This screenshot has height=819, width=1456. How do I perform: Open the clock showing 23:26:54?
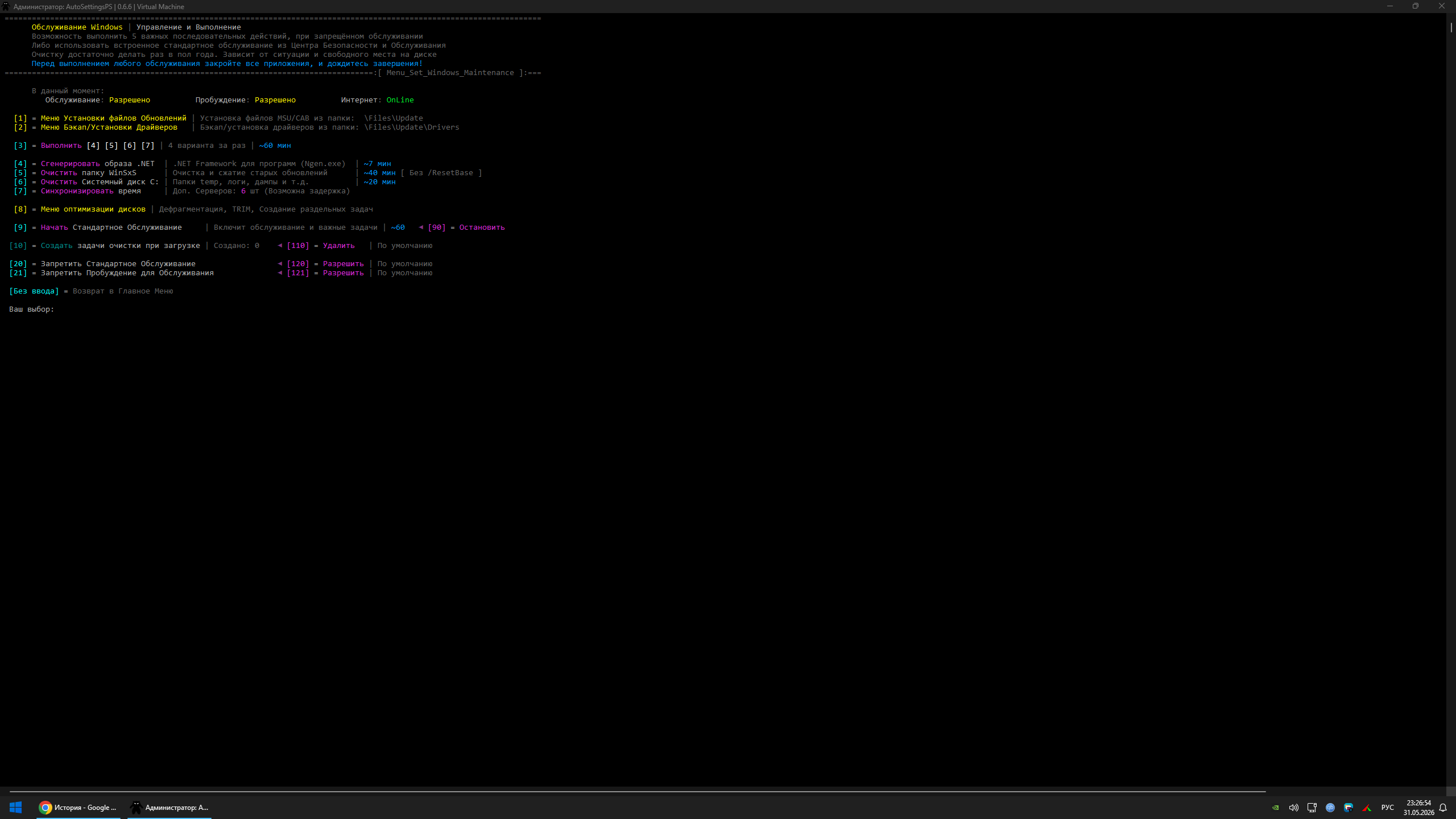pyautogui.click(x=1418, y=808)
